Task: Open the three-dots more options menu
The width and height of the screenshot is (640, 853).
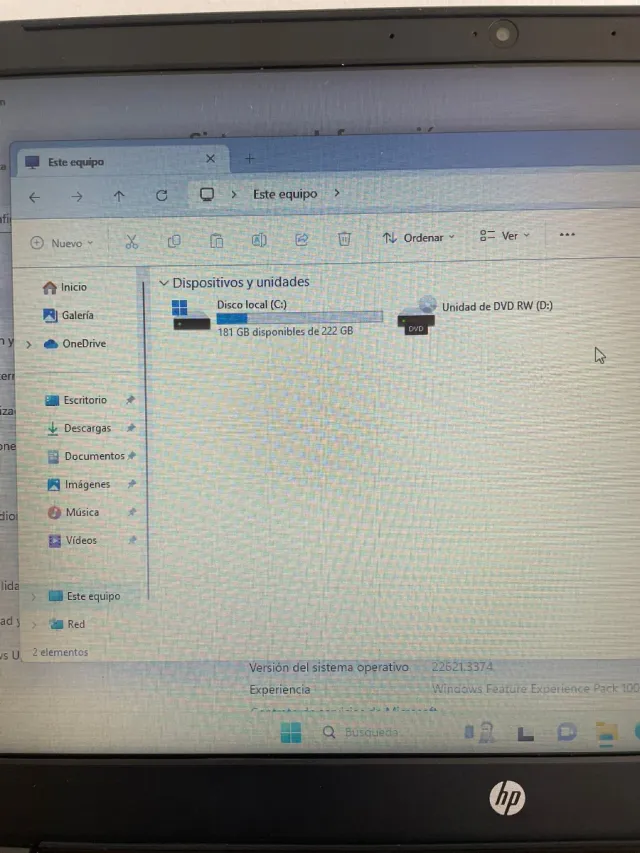Action: (567, 234)
